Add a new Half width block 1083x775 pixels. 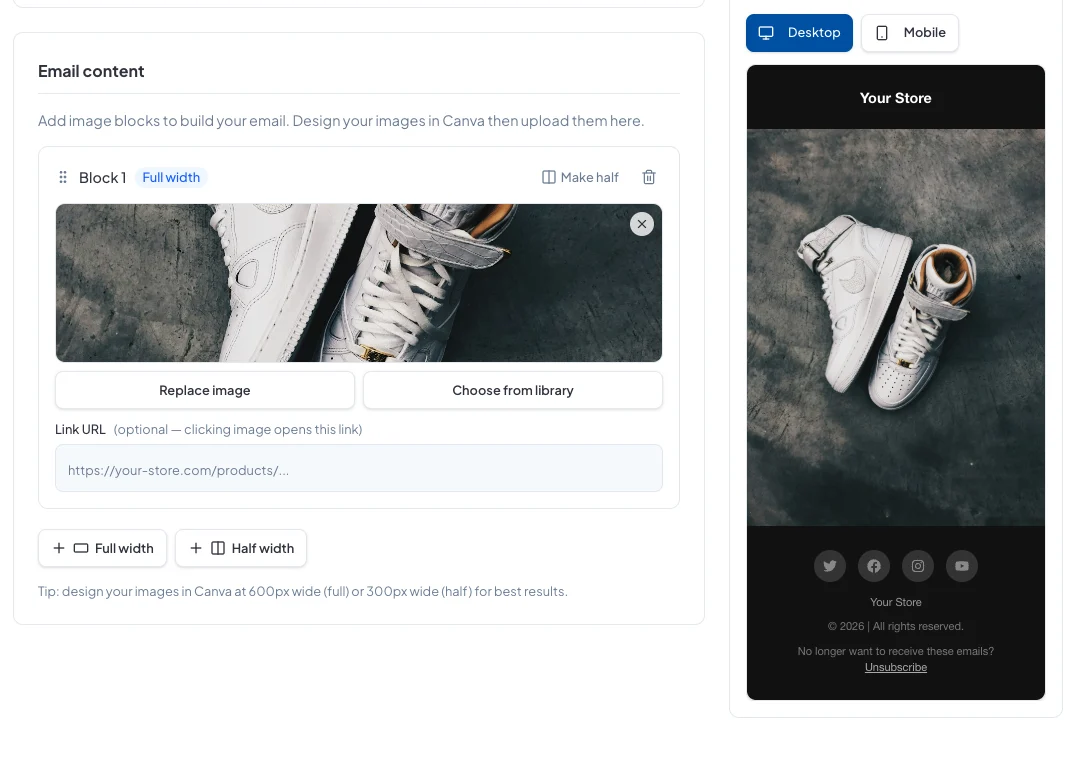tap(241, 548)
